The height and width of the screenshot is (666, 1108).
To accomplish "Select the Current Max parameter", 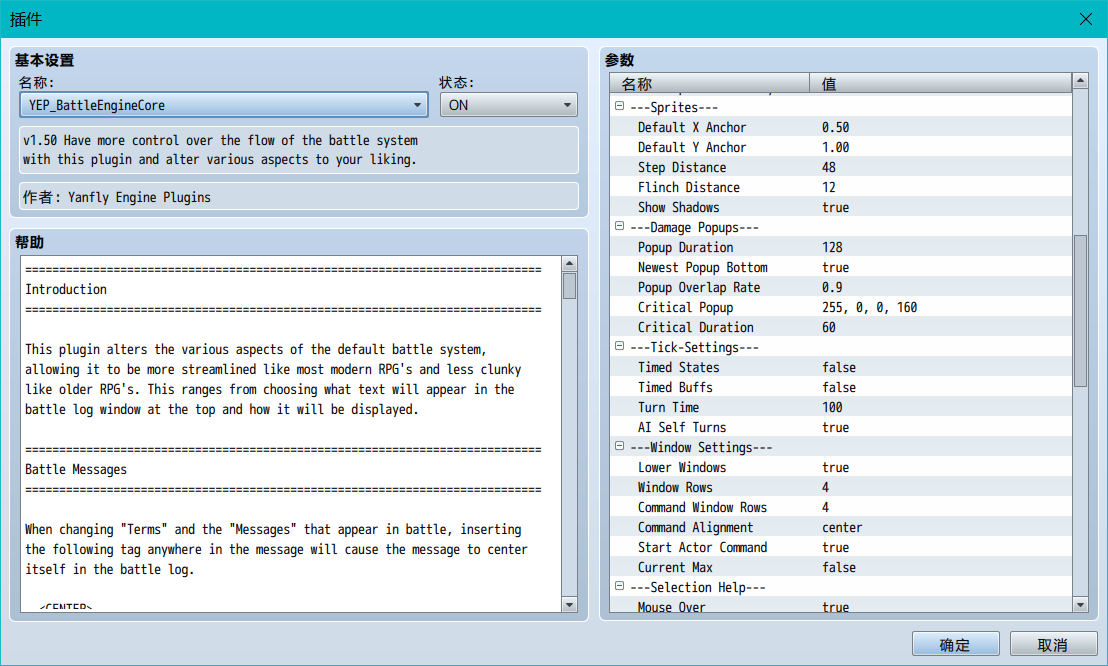I will (x=841, y=567).
